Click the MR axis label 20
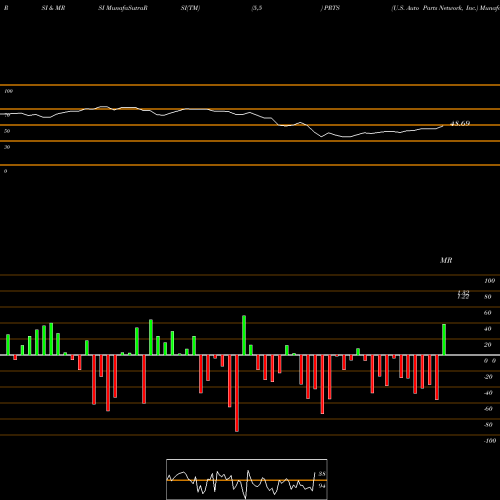Image resolution: width=500 pixels, height=500 pixels. click(488, 345)
